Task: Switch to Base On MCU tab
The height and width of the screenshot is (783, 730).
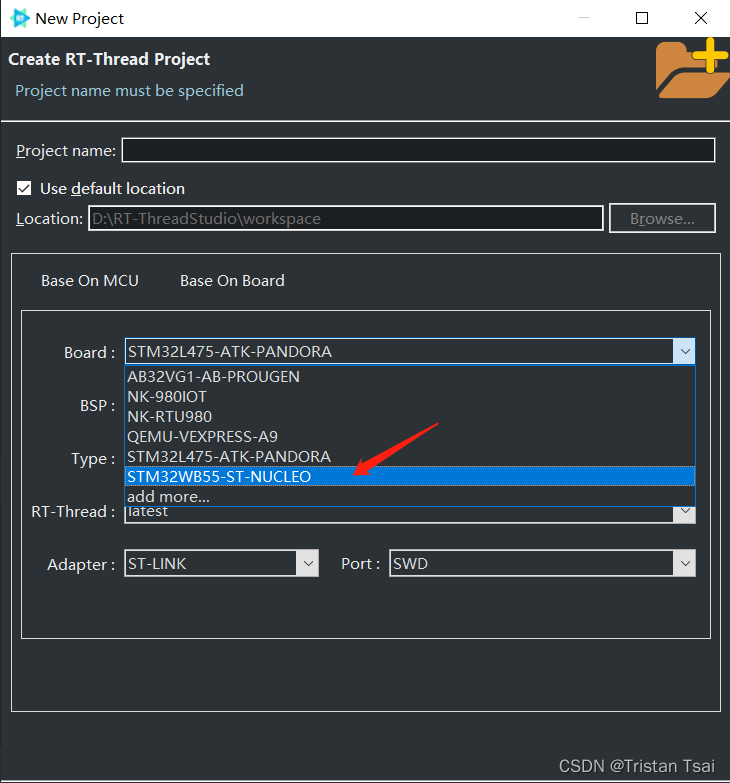Action: point(90,281)
